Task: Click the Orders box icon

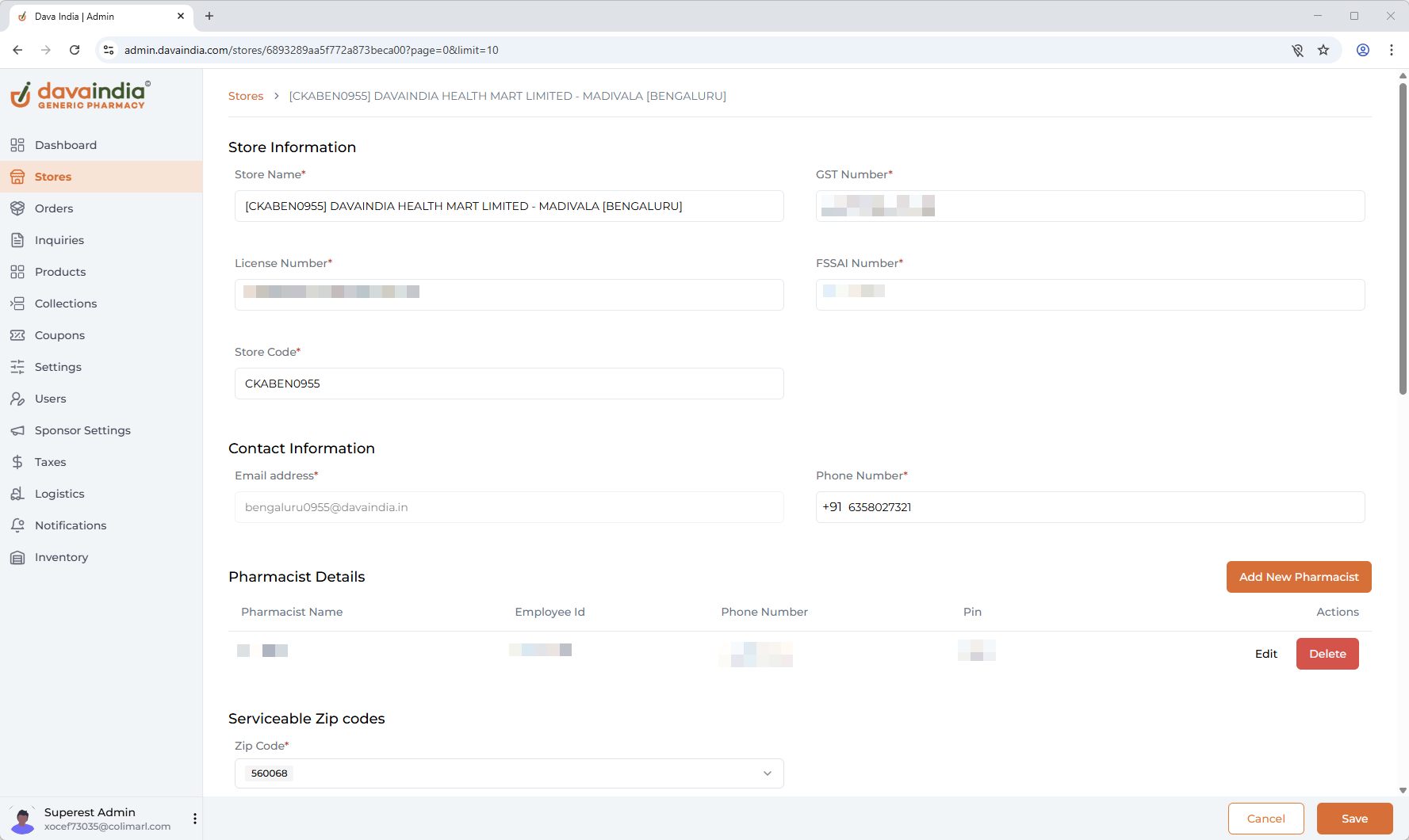Action: 17,208
